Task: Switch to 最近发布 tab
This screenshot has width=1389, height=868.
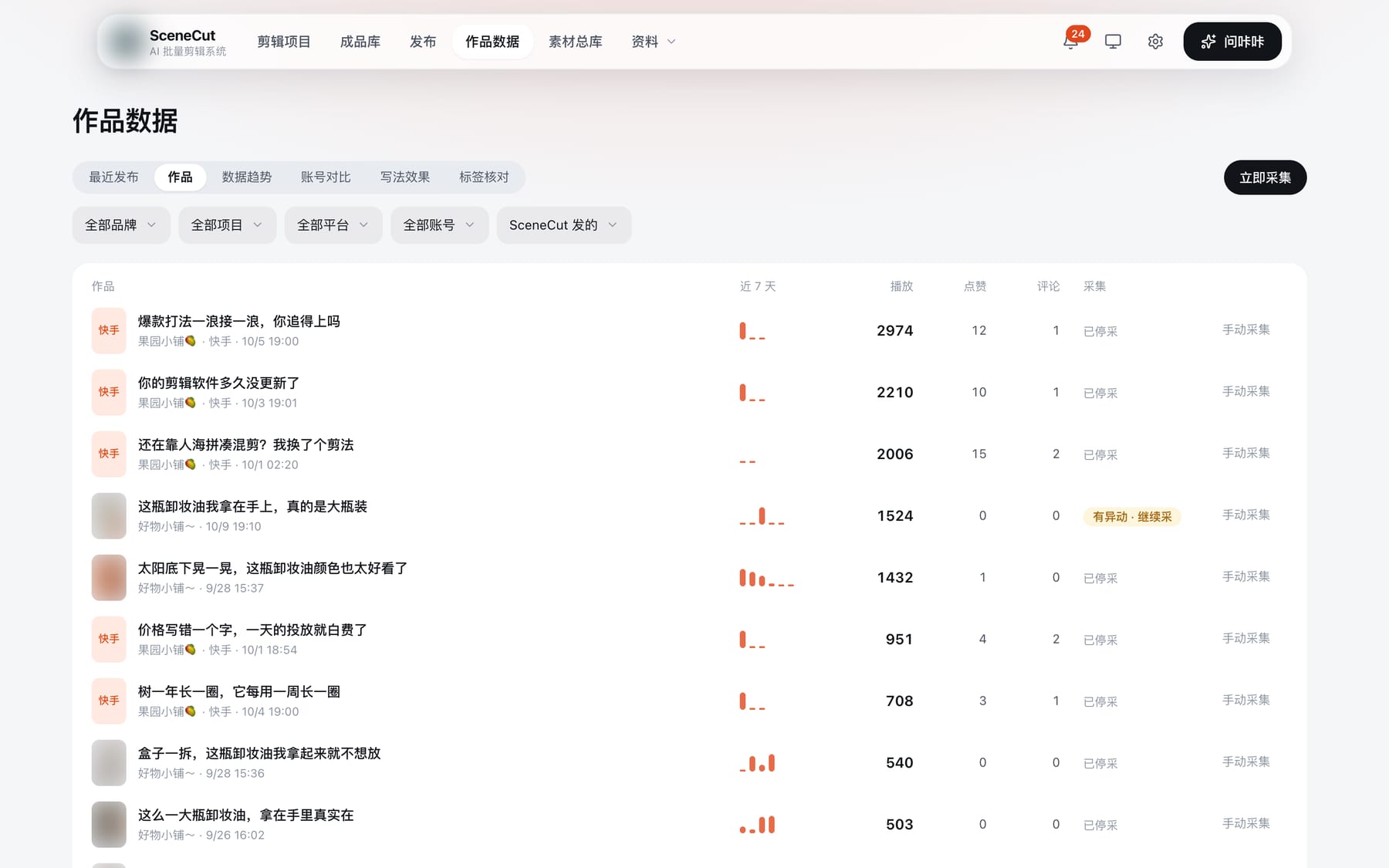Action: (x=113, y=177)
